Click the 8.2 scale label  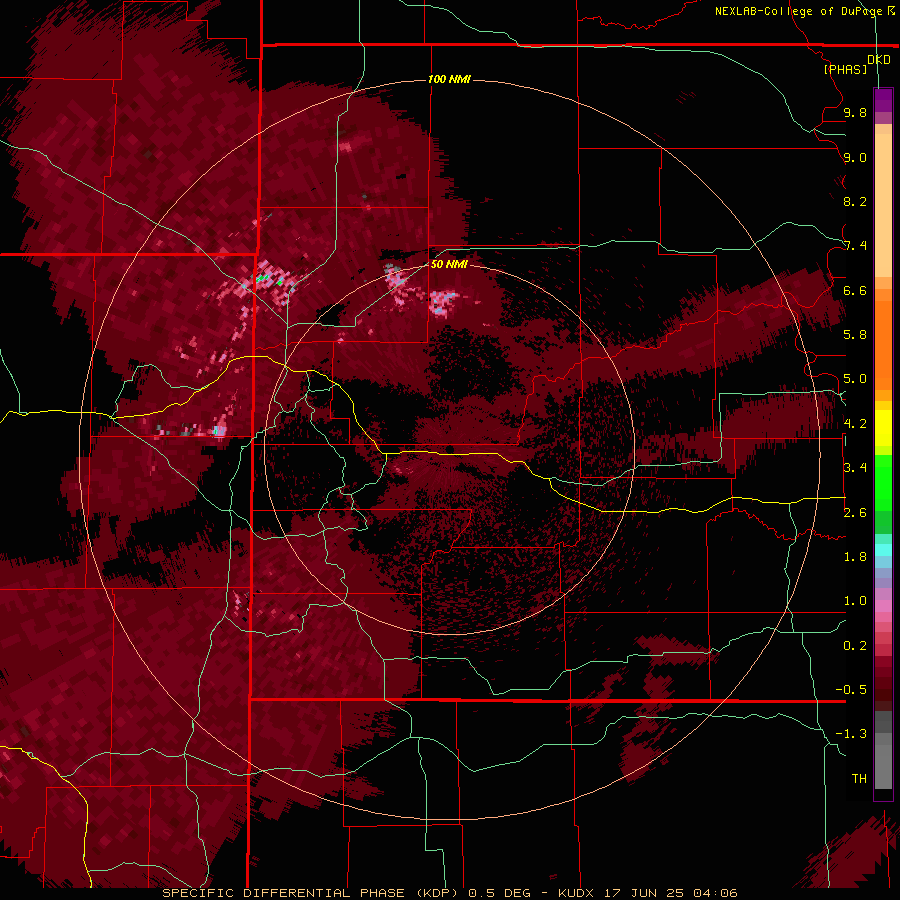(855, 201)
